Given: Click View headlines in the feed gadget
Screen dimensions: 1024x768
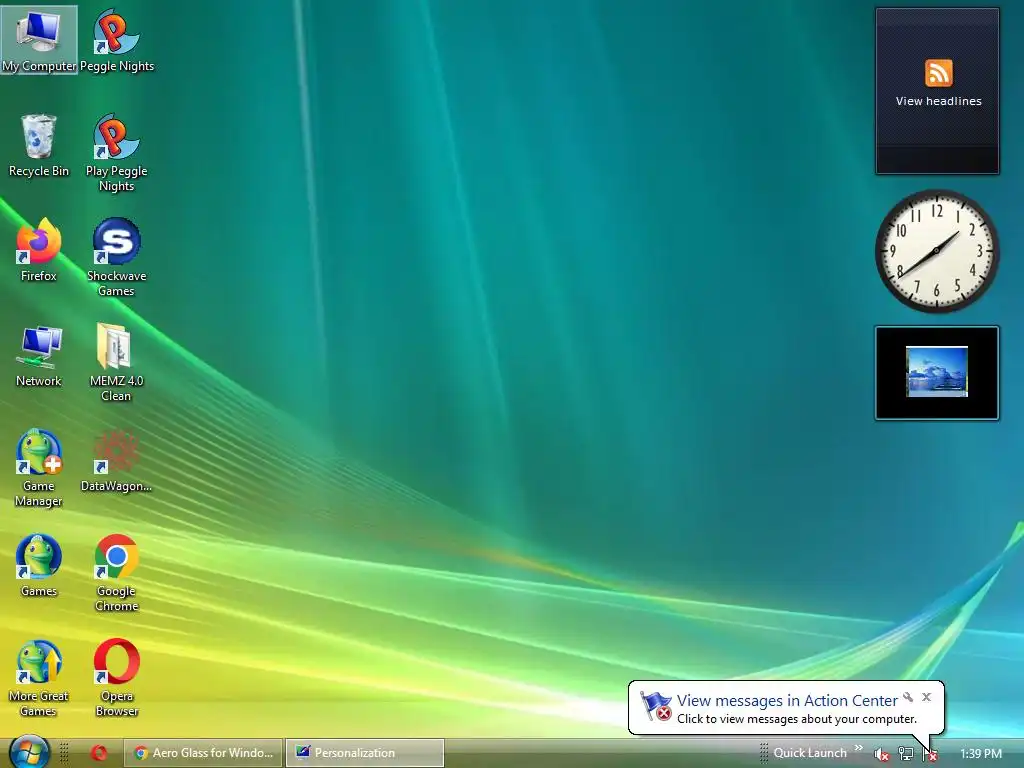Looking at the screenshot, I should pos(938,101).
